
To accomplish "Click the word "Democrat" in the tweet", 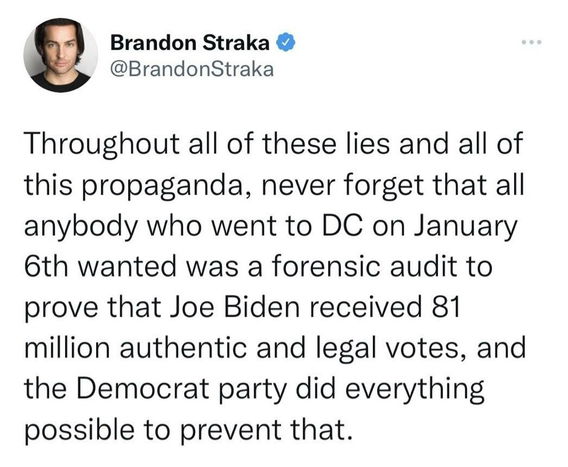I will [143, 388].
